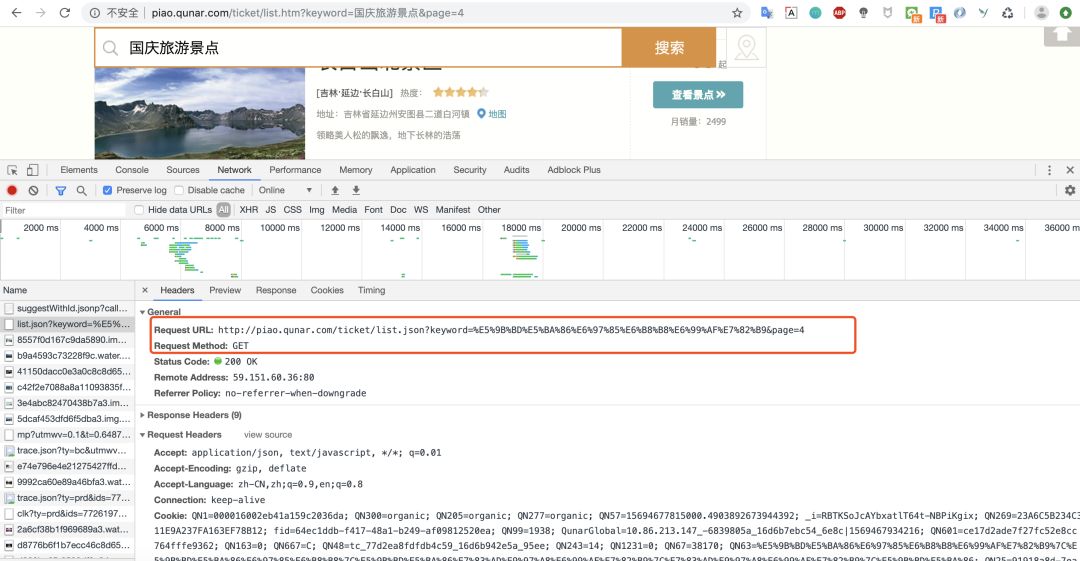Open DevTools three-dot menu

(x=1049, y=170)
